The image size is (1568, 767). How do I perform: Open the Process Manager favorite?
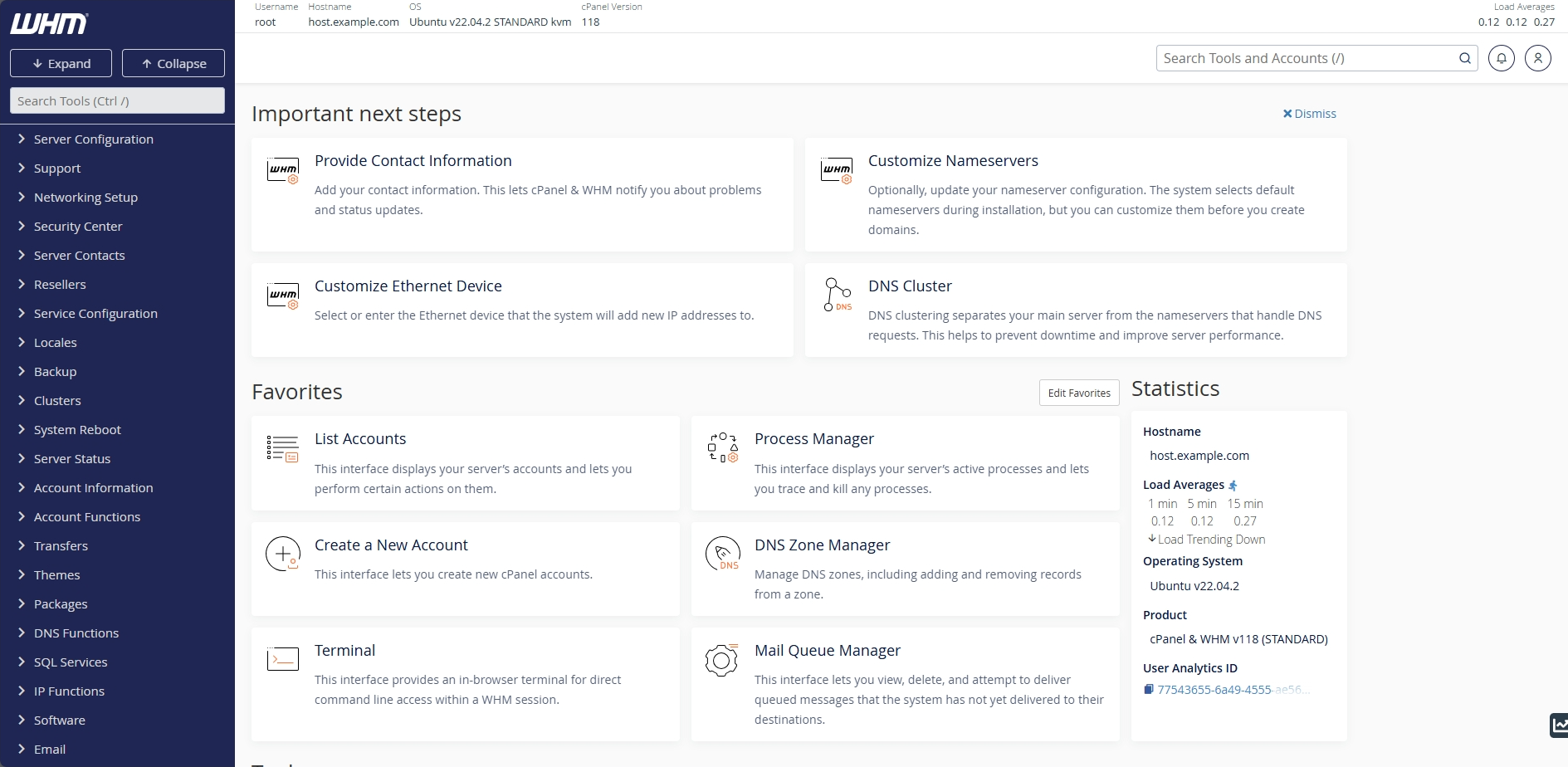[814, 439]
